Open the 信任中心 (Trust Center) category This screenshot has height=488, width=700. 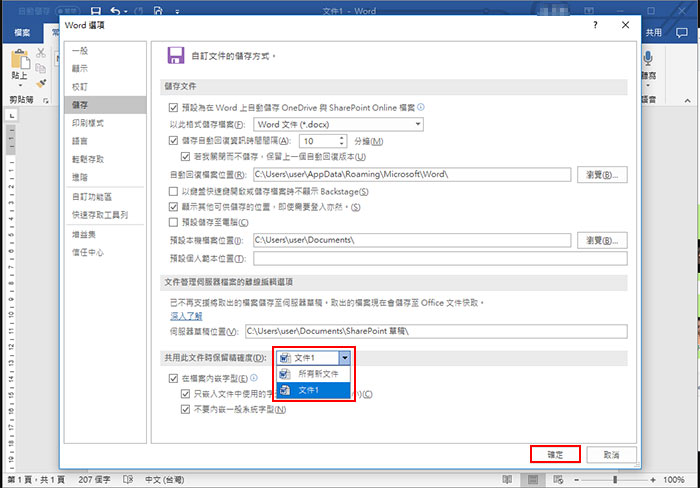(105, 253)
